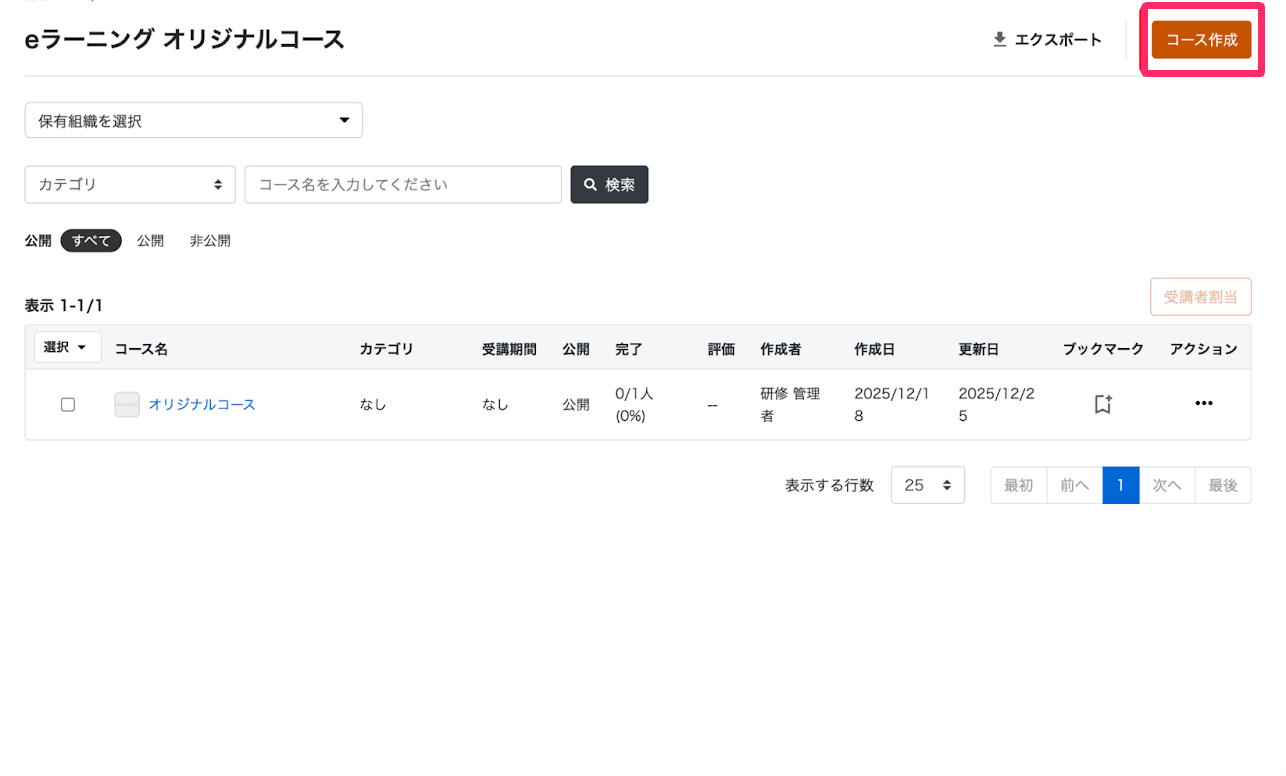Click the 作成者 column header

click(780, 349)
